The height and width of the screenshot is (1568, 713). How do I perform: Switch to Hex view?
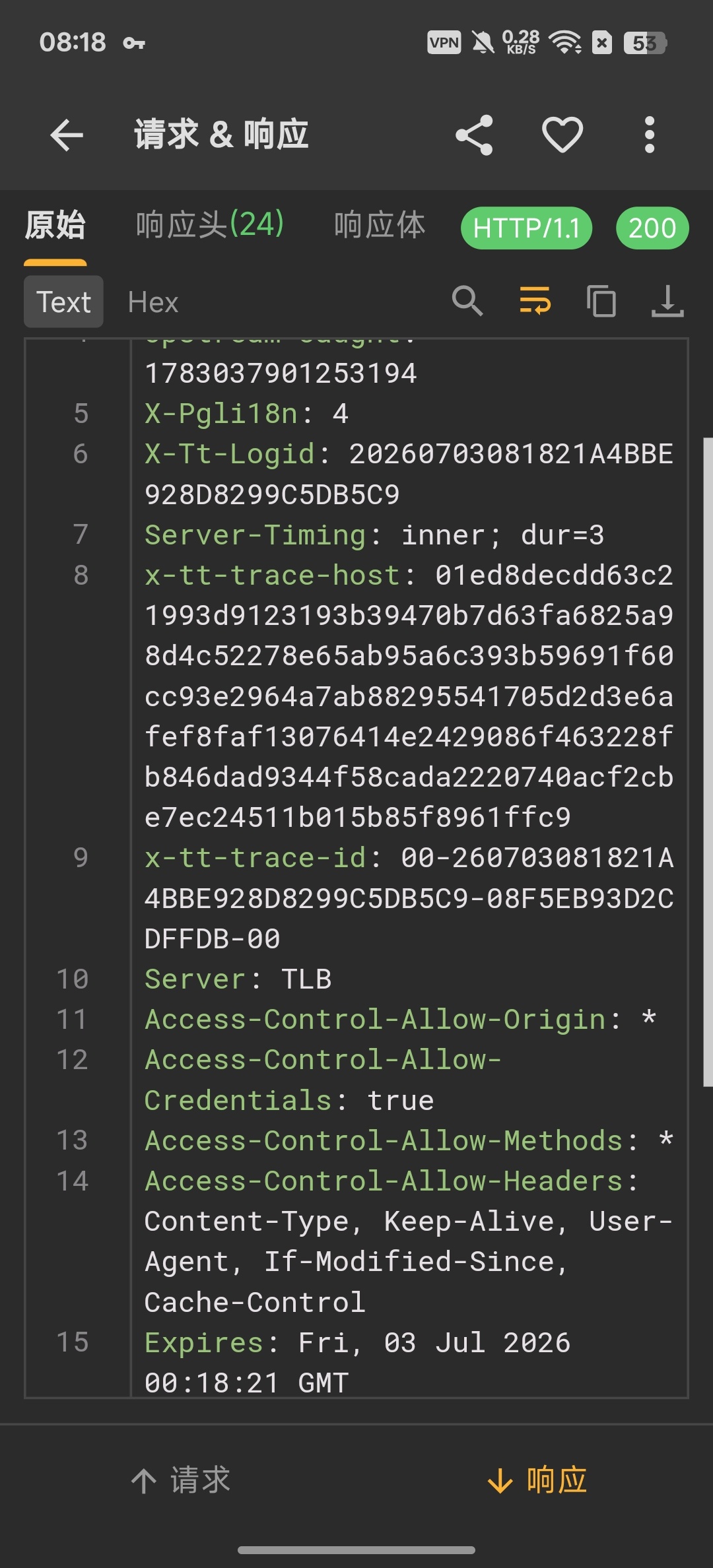(x=153, y=302)
